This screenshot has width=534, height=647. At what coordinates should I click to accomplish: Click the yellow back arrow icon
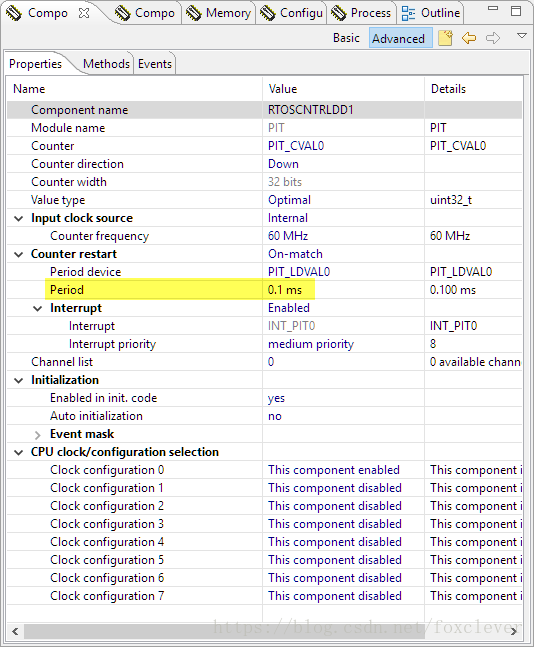[469, 38]
